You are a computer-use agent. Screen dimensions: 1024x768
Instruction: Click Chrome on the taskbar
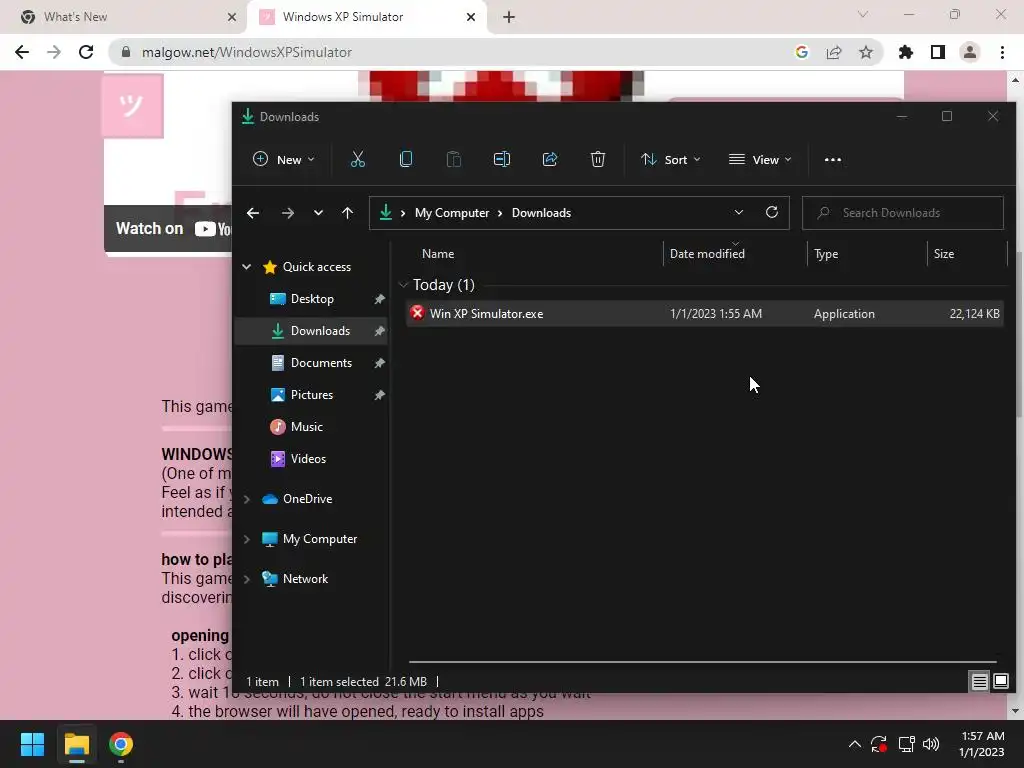point(121,744)
